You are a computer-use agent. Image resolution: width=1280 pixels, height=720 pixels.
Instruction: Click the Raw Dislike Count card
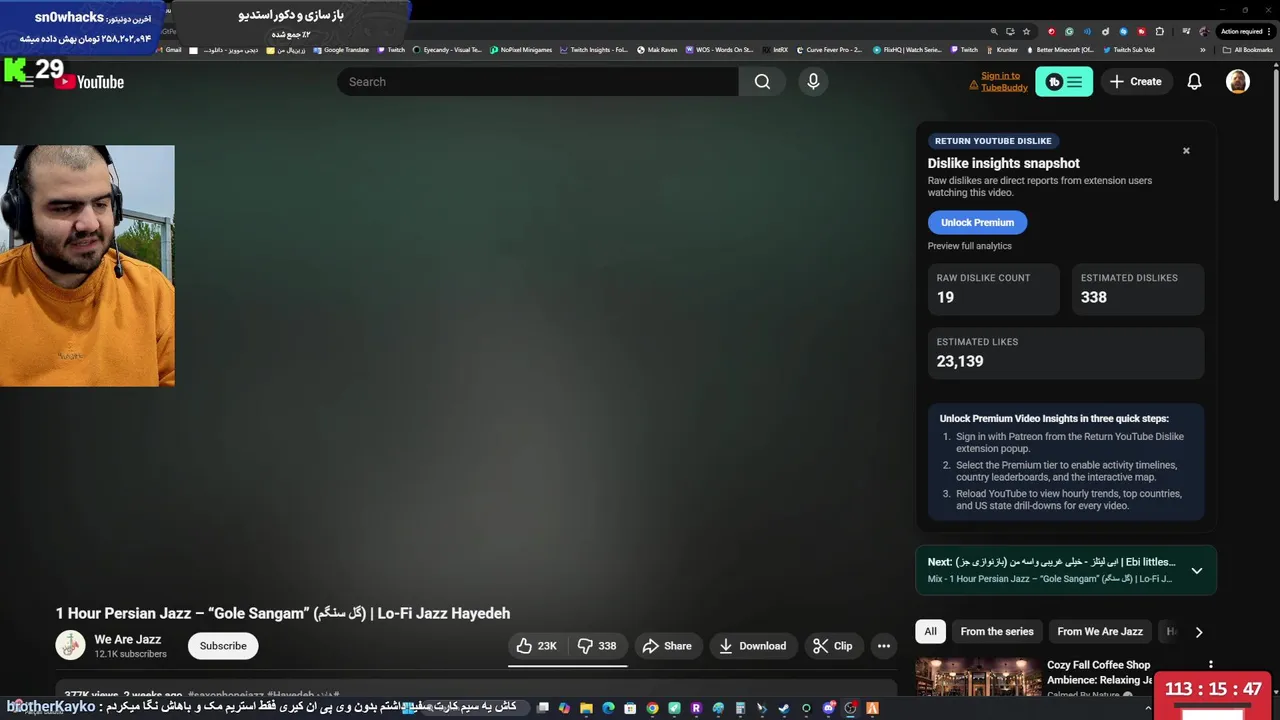(993, 289)
